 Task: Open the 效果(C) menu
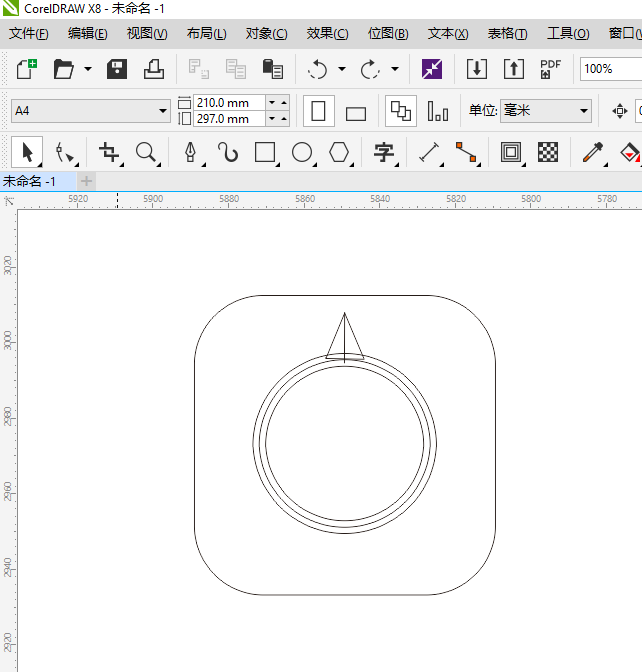[x=327, y=33]
